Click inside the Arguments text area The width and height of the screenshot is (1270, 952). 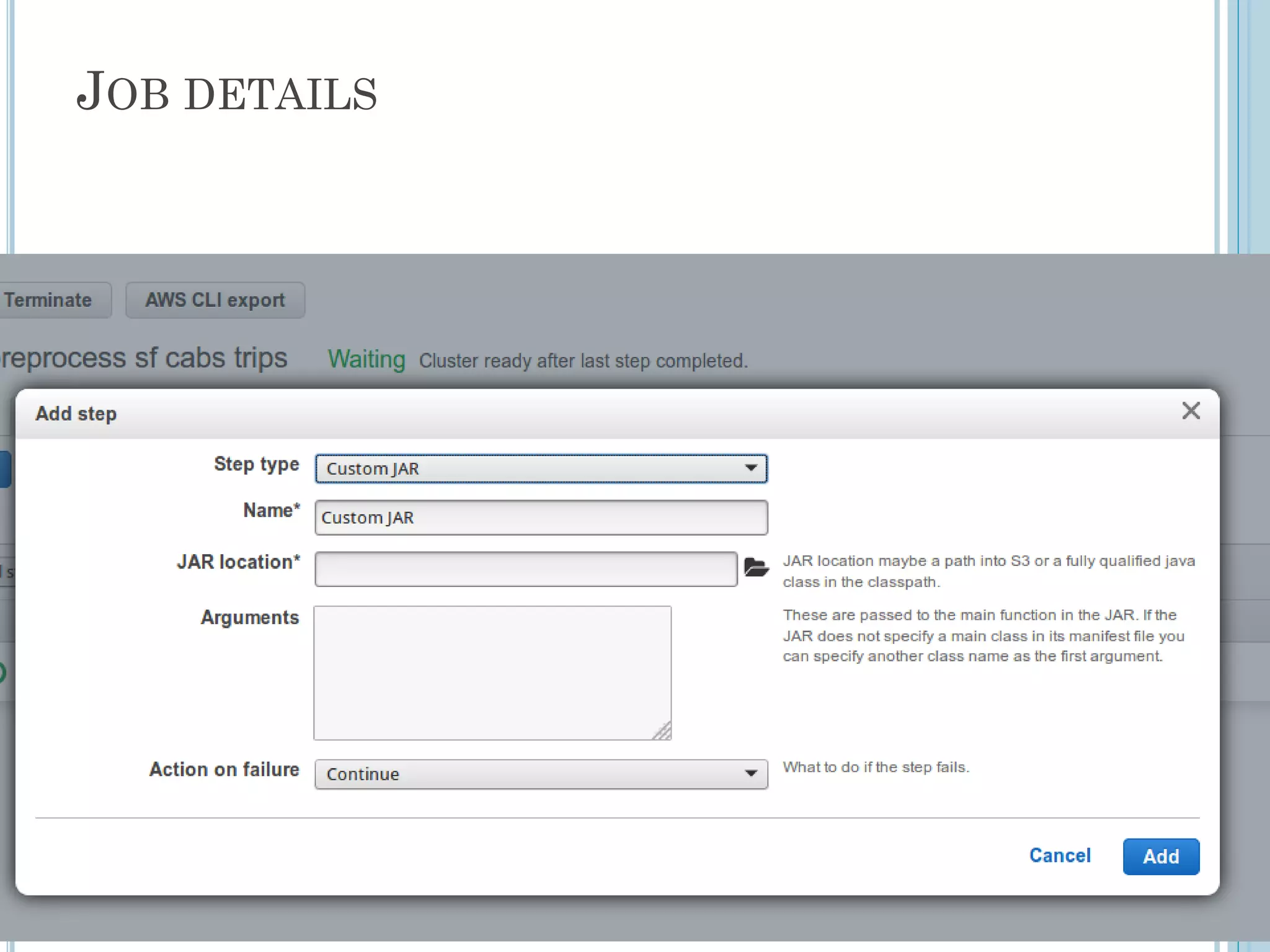(x=492, y=672)
